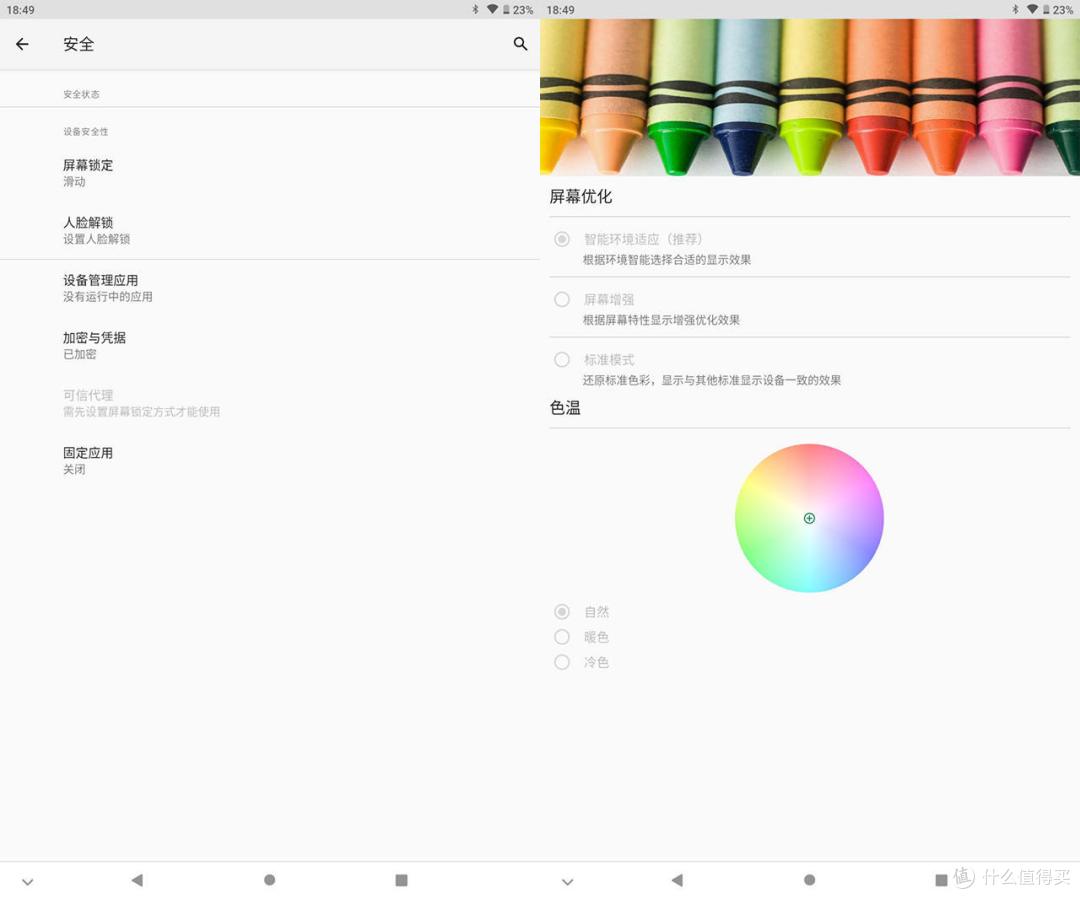Tap 安全状态 section header
The width and height of the screenshot is (1080, 899).
[x=81, y=94]
